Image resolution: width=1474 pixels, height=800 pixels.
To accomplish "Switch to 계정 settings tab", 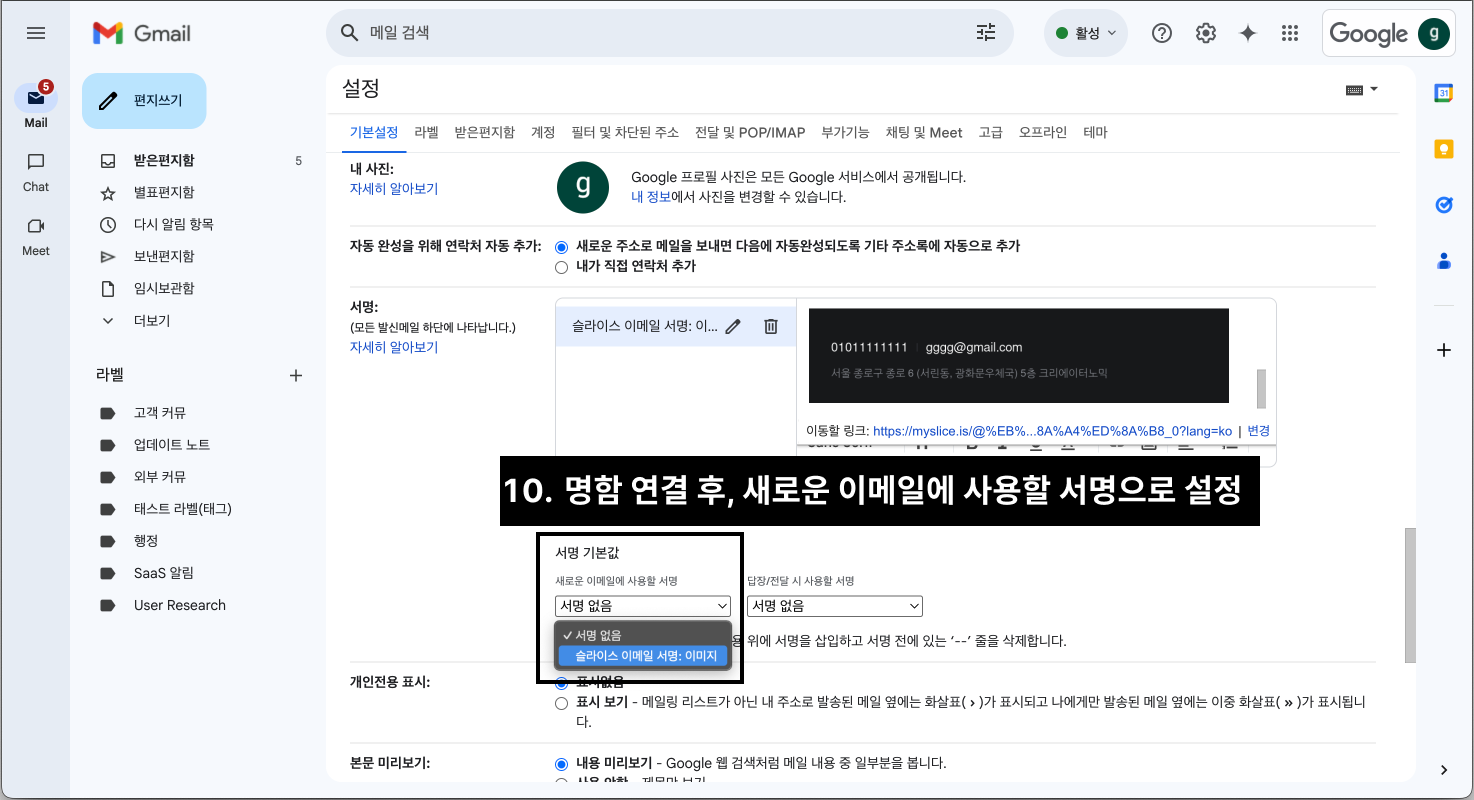I will pos(543,132).
